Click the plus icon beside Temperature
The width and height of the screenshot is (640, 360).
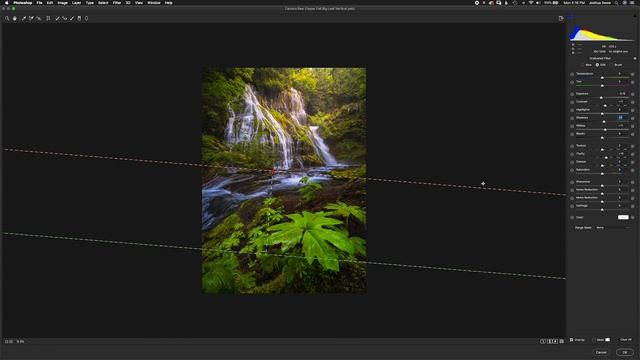click(x=633, y=74)
